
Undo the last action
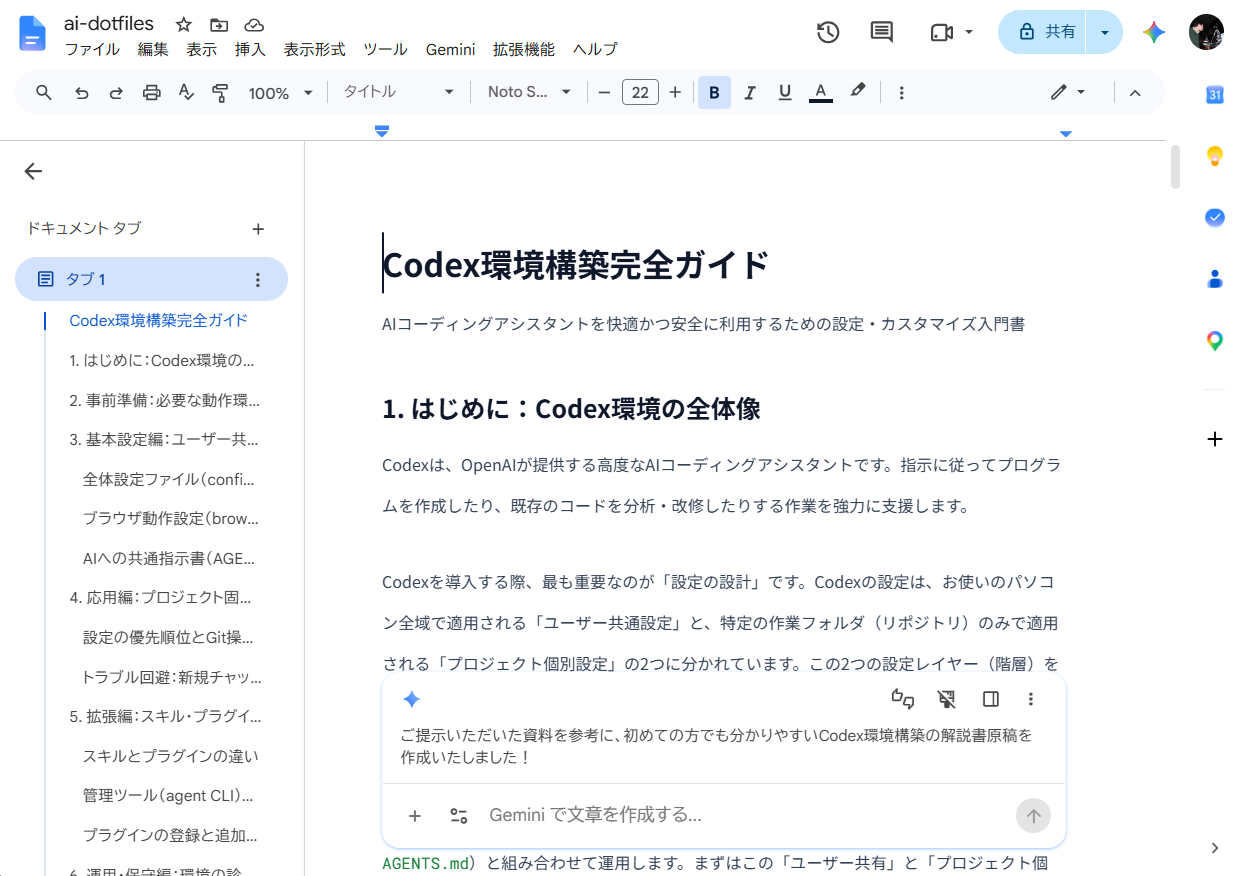click(x=82, y=92)
